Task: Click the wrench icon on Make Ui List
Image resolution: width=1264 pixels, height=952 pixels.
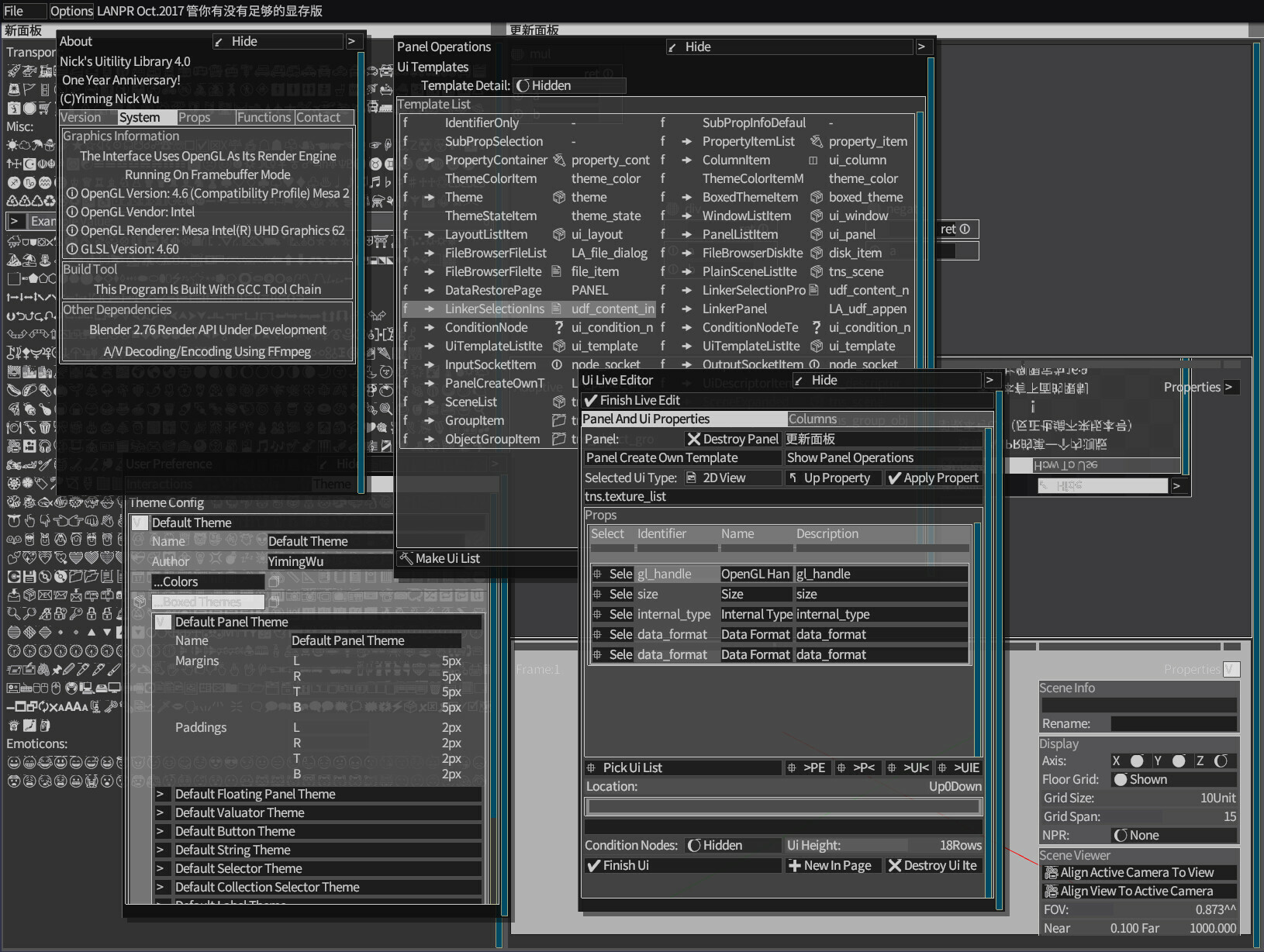Action: [x=406, y=558]
